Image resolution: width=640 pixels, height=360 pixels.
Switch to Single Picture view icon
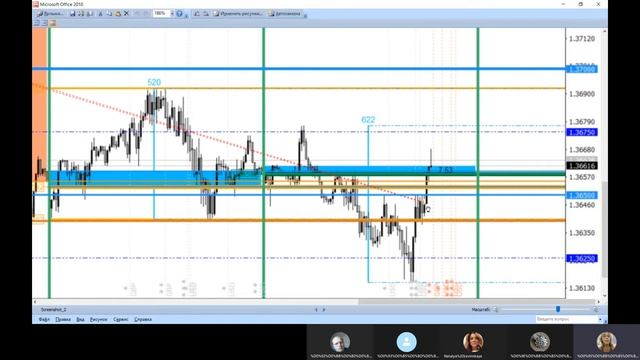click(x=53, y=23)
